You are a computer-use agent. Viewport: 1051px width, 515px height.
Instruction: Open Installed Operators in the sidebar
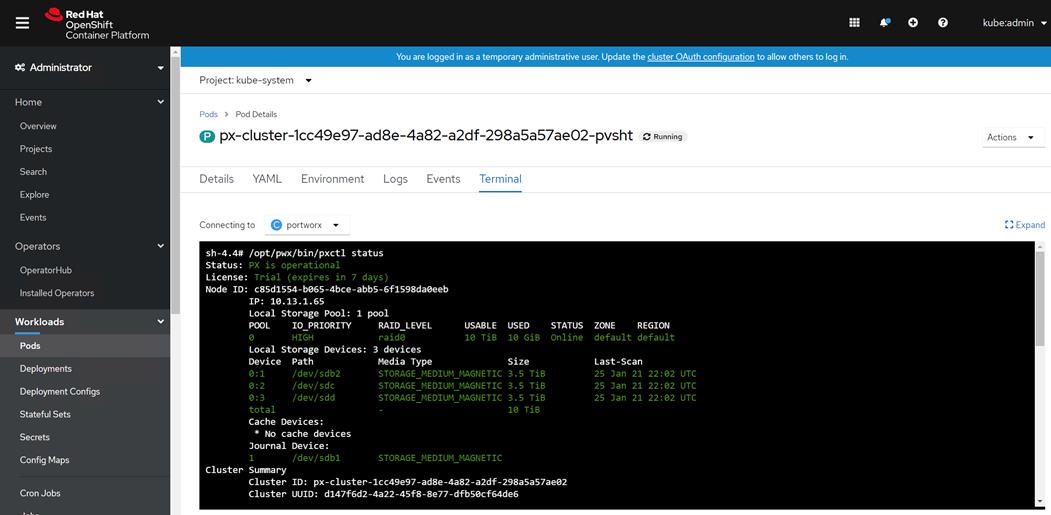[x=57, y=293]
